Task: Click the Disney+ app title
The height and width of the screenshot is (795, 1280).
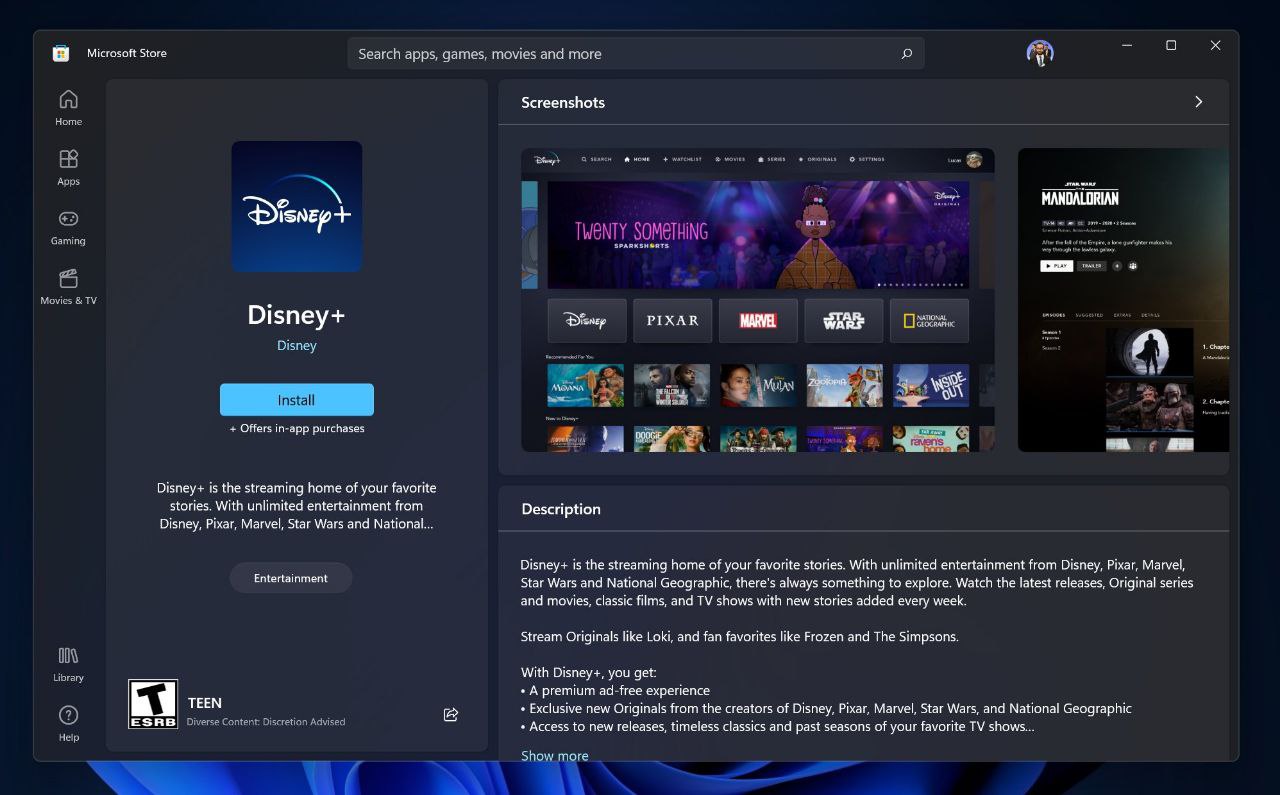Action: pos(296,314)
